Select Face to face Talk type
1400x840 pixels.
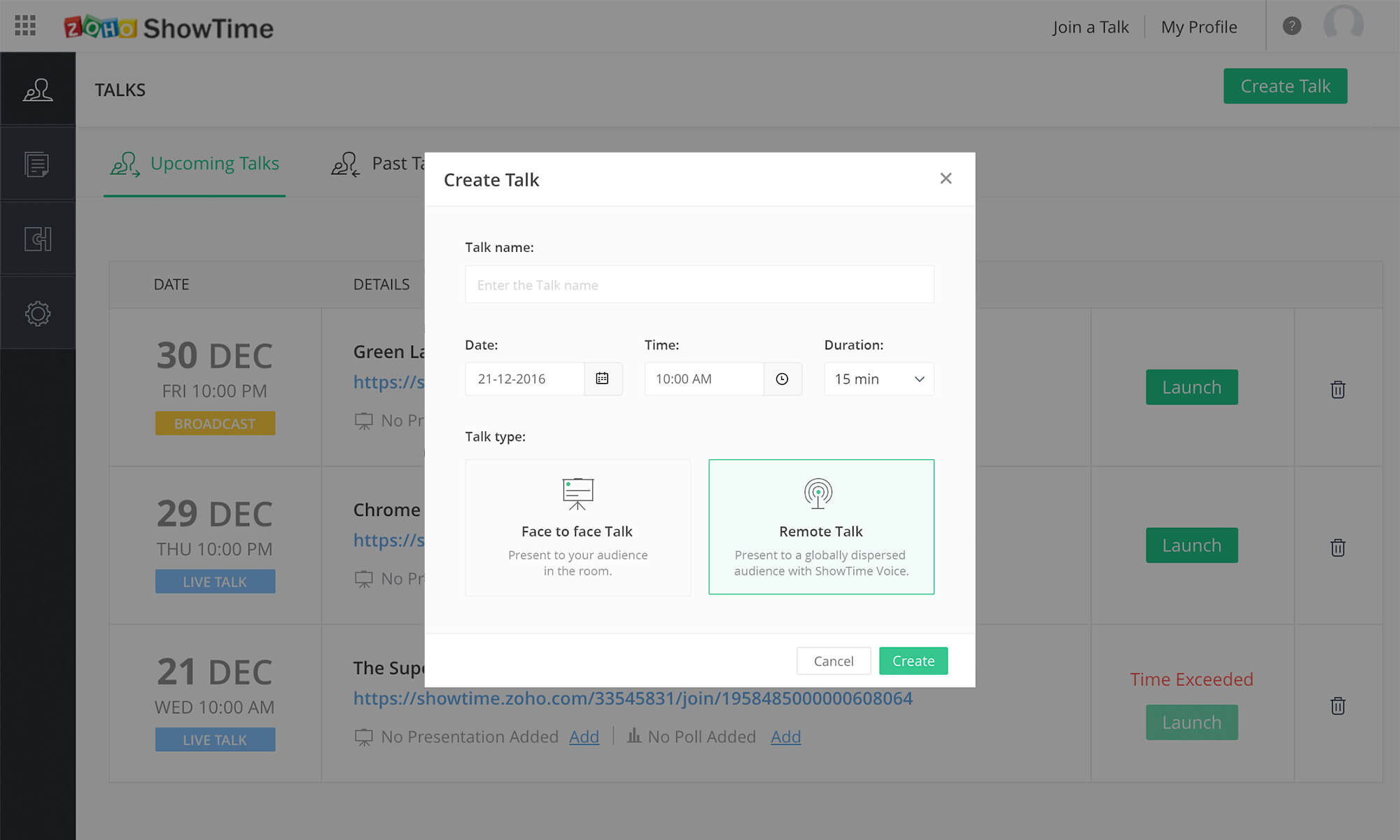click(x=577, y=527)
